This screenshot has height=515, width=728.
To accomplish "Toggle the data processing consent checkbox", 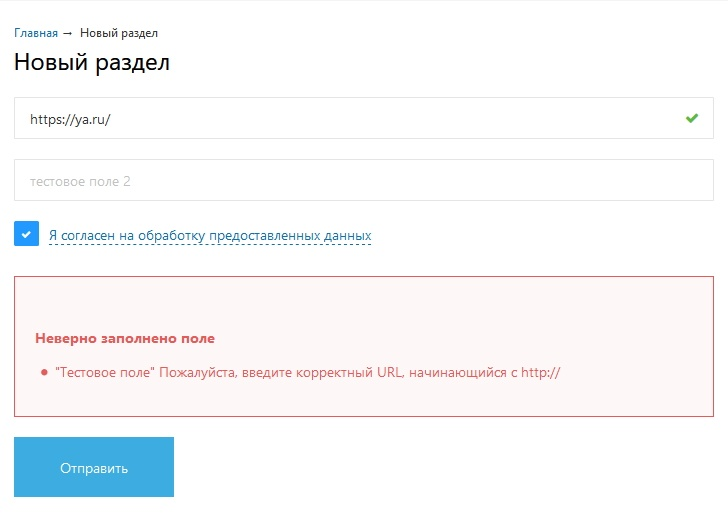I will point(26,234).
